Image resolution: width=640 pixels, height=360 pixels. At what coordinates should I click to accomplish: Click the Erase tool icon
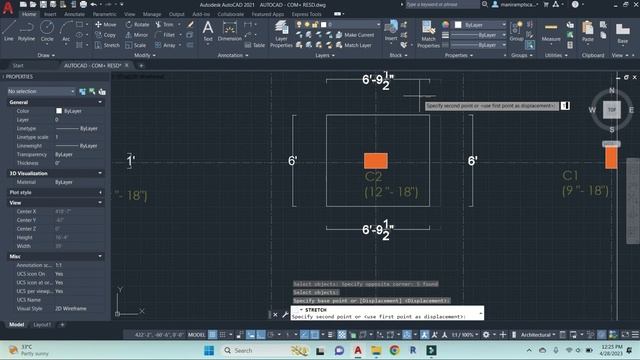pyautogui.click(x=190, y=24)
